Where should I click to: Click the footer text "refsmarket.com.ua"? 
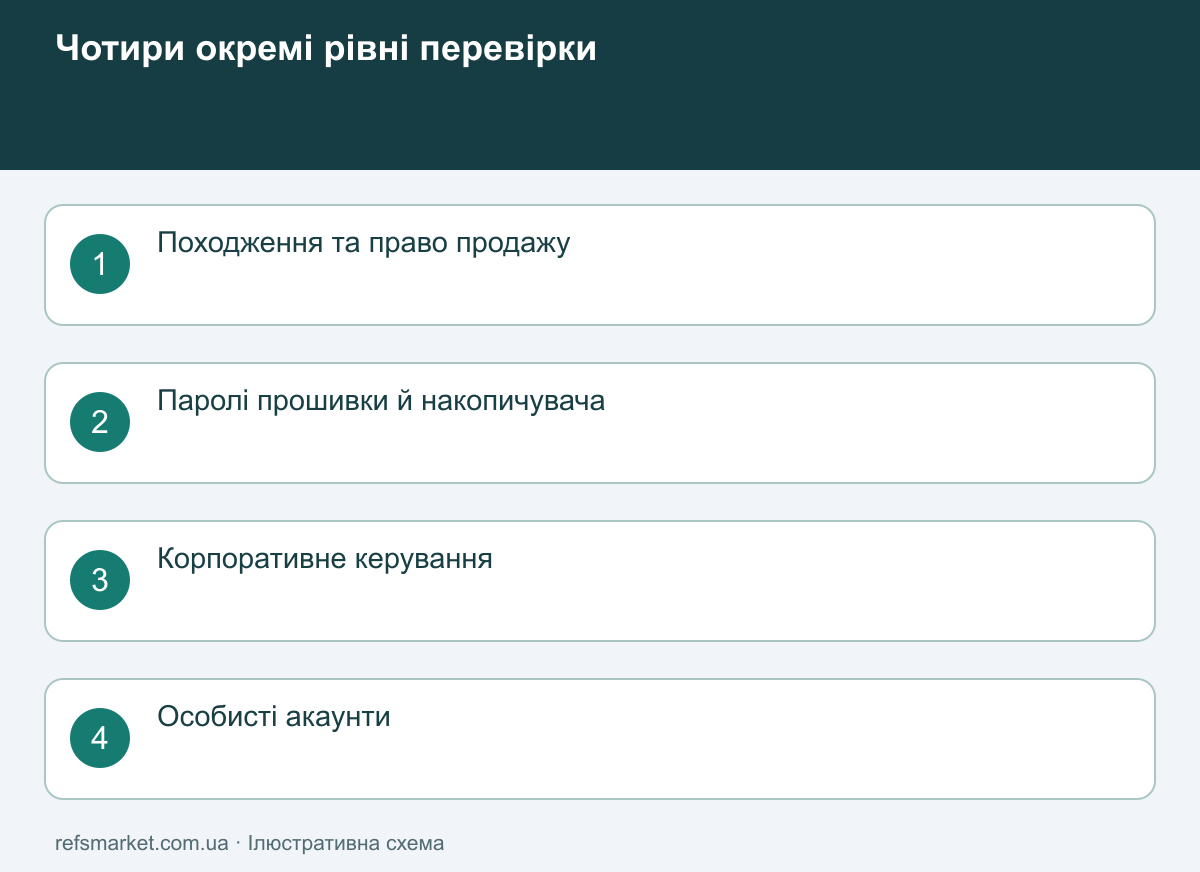142,843
